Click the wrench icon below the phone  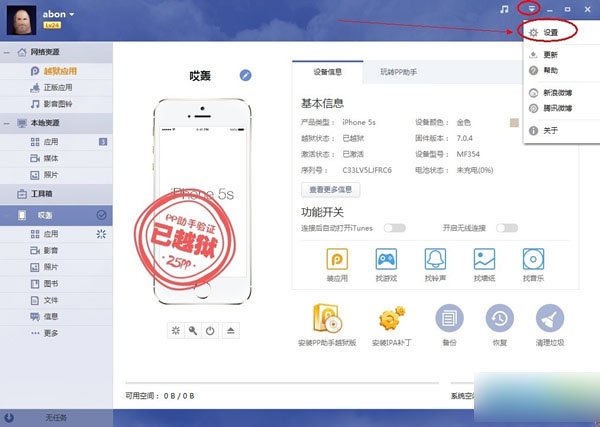193,331
